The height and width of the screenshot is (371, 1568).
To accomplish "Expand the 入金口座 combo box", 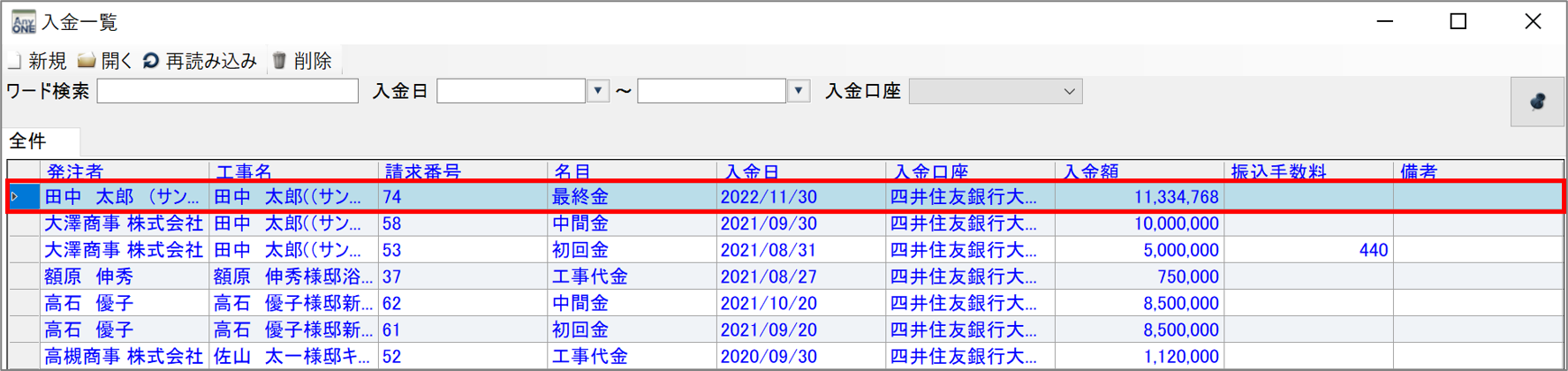I will tap(1069, 92).
